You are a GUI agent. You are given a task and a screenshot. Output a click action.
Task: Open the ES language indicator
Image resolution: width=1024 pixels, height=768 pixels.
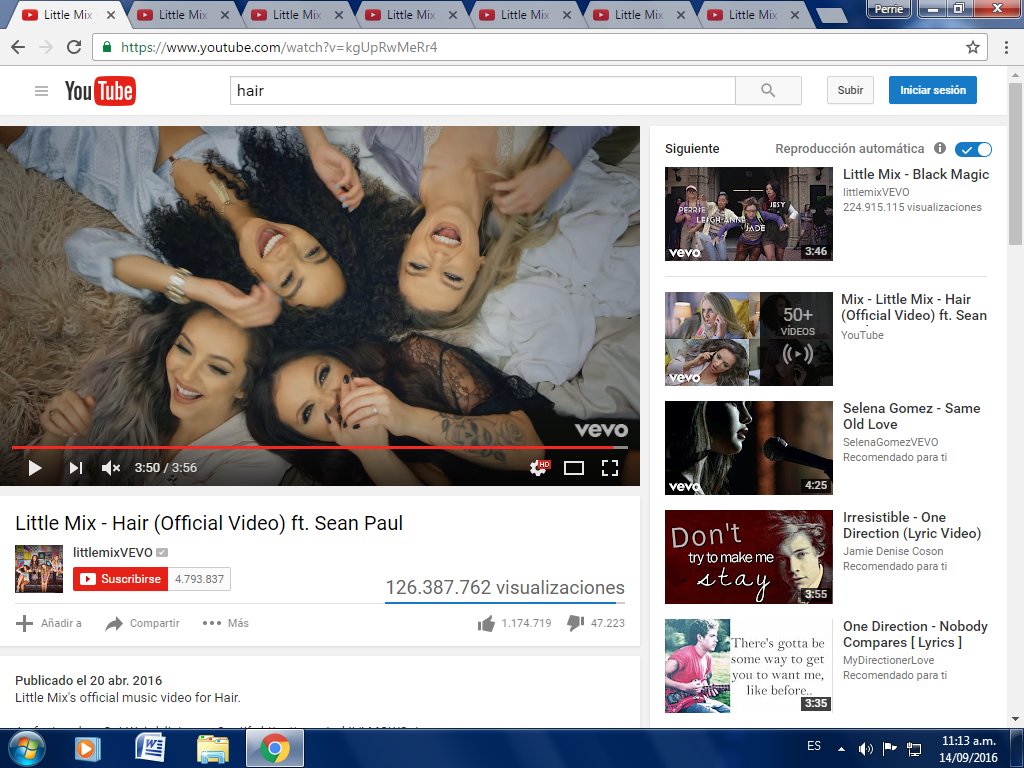pos(814,746)
